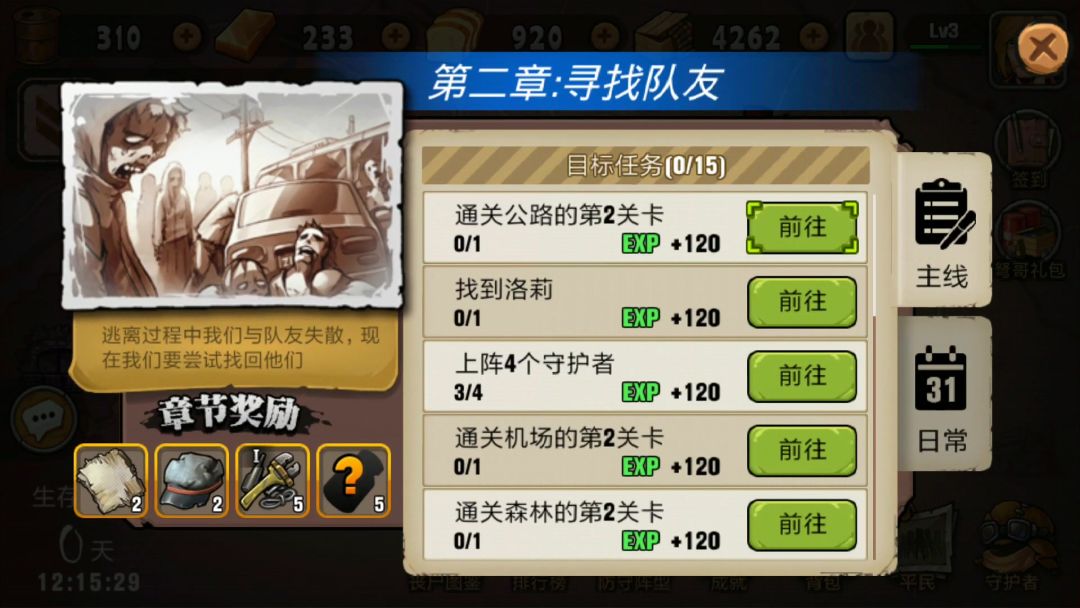
Task: Open the chat speech bubble icon
Action: [x=43, y=418]
